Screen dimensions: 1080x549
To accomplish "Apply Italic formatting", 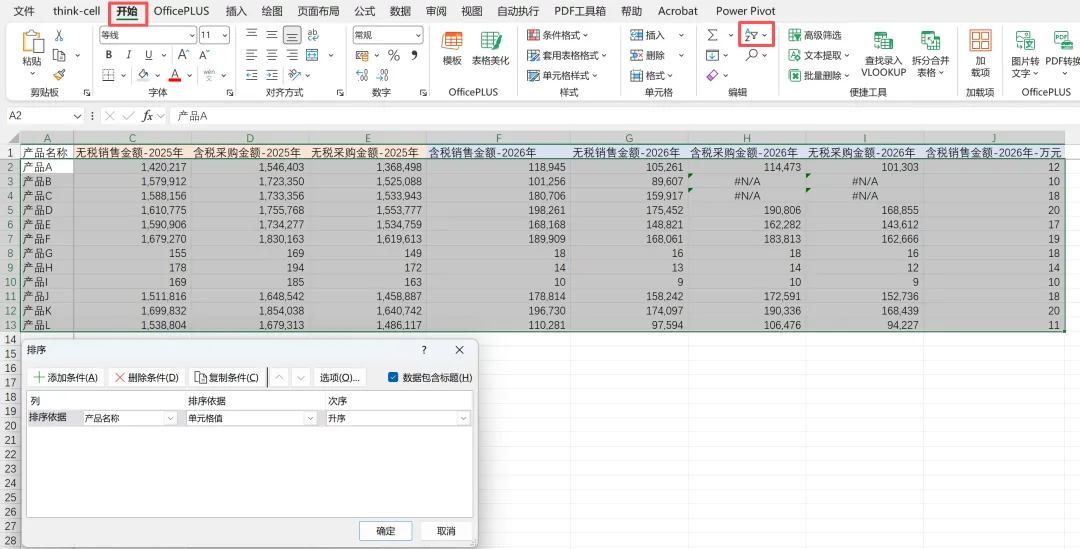I will [x=128, y=55].
